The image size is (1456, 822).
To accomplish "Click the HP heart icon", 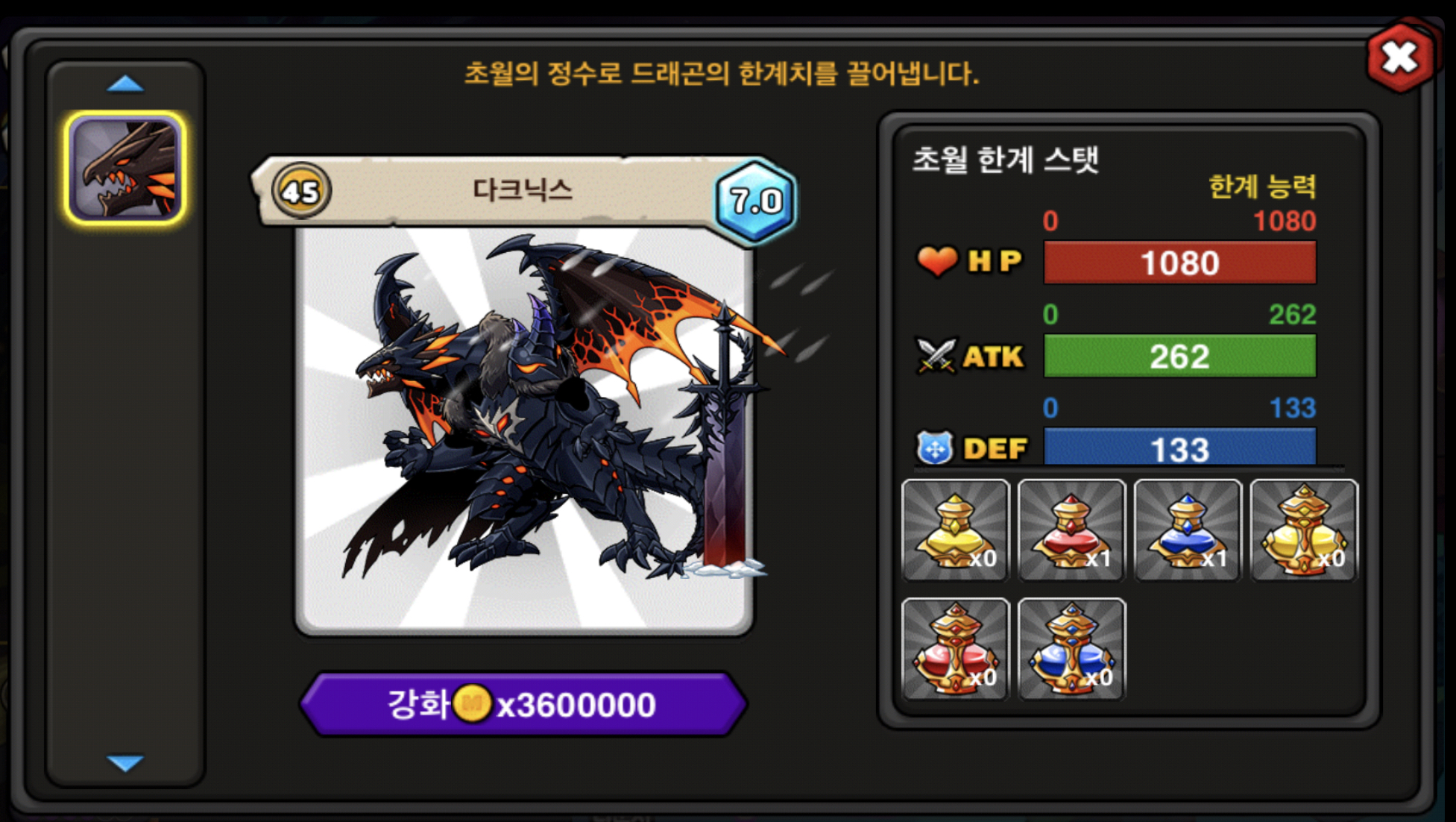I will (x=936, y=261).
